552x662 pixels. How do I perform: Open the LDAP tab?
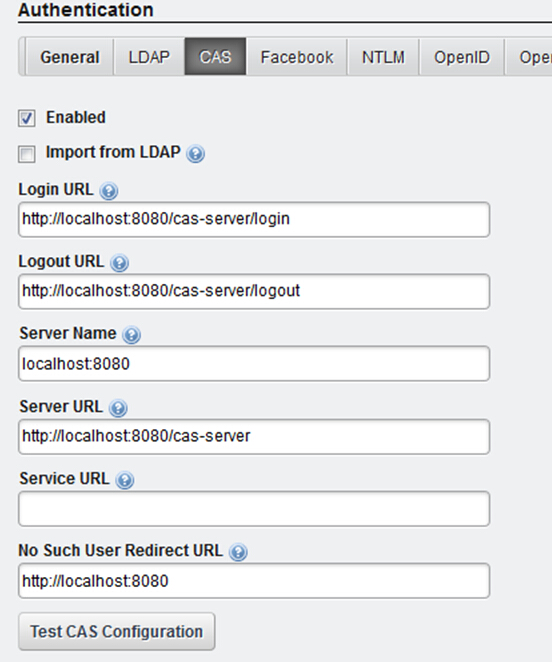coord(149,57)
